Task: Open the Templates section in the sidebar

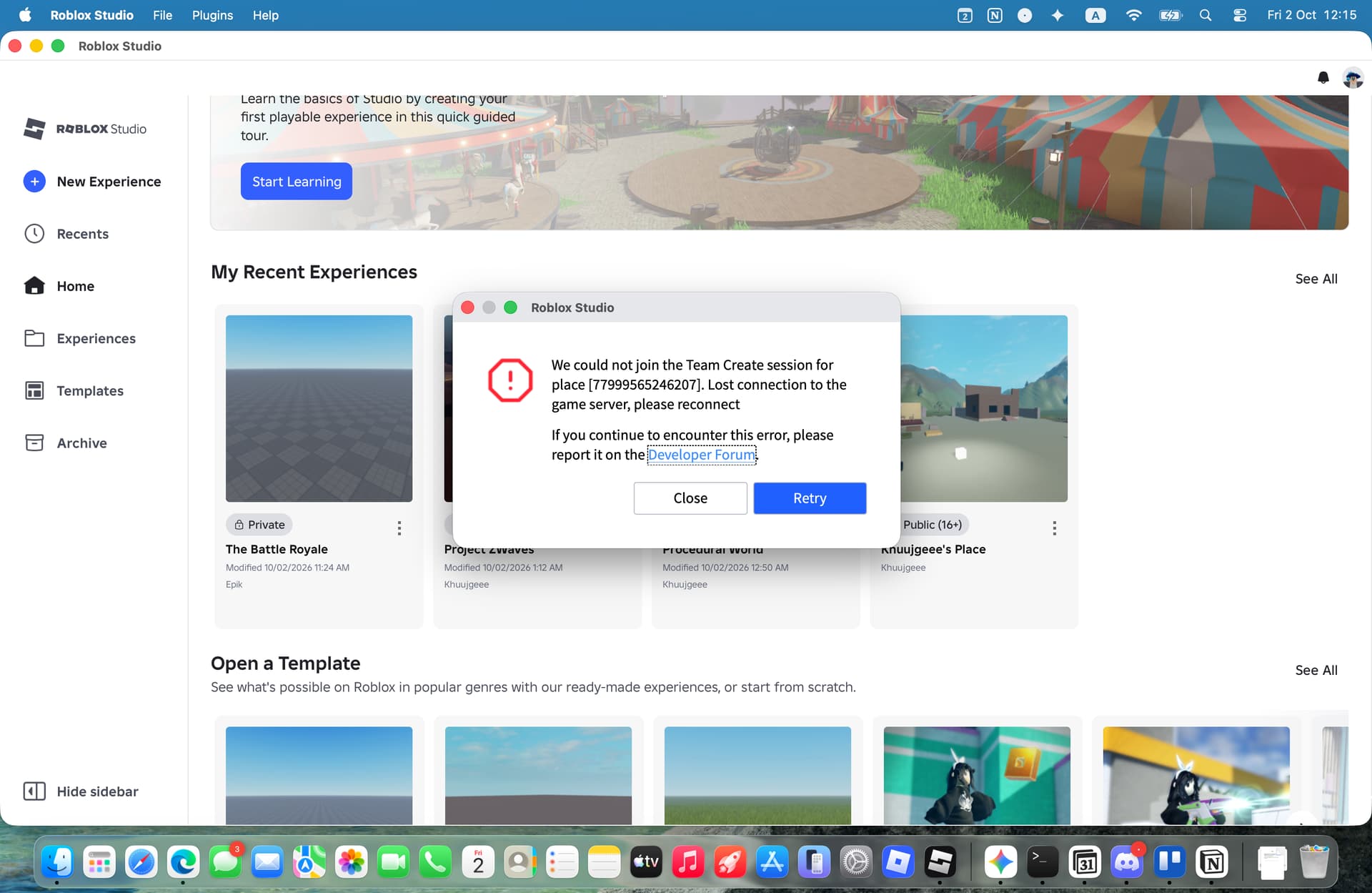Action: coord(74,390)
